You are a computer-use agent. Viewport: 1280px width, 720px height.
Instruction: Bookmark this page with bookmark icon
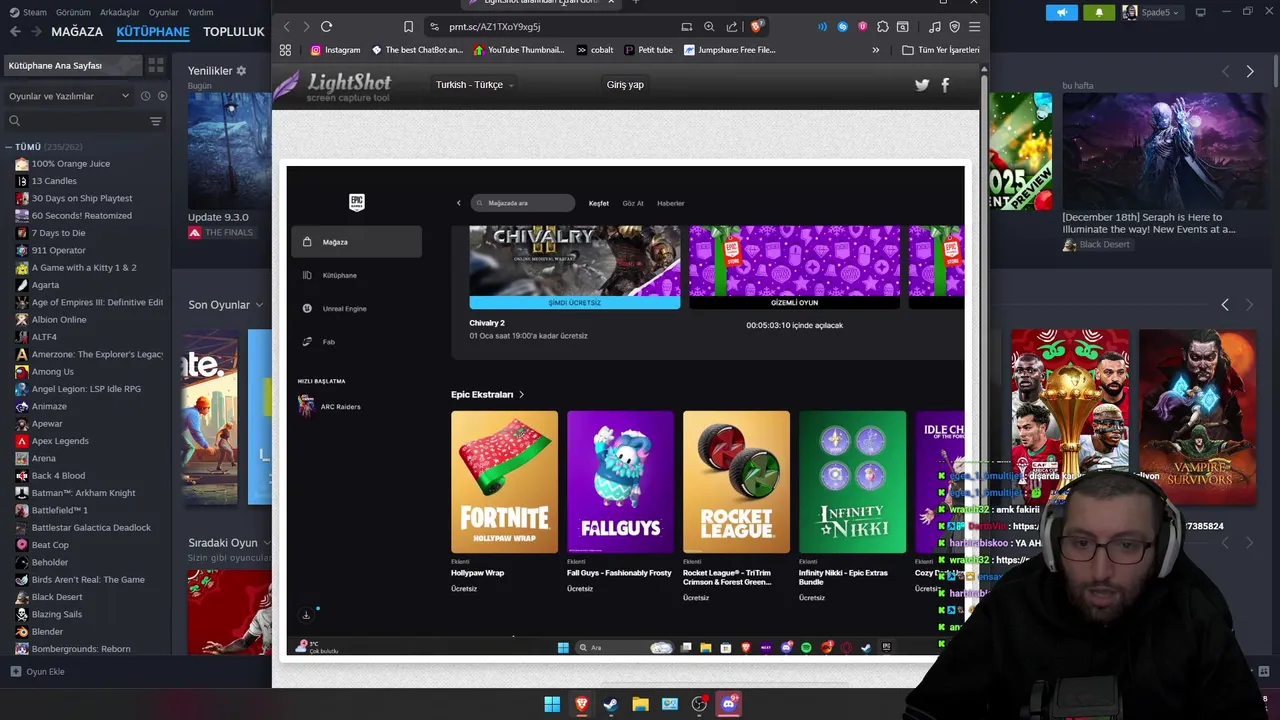408,27
